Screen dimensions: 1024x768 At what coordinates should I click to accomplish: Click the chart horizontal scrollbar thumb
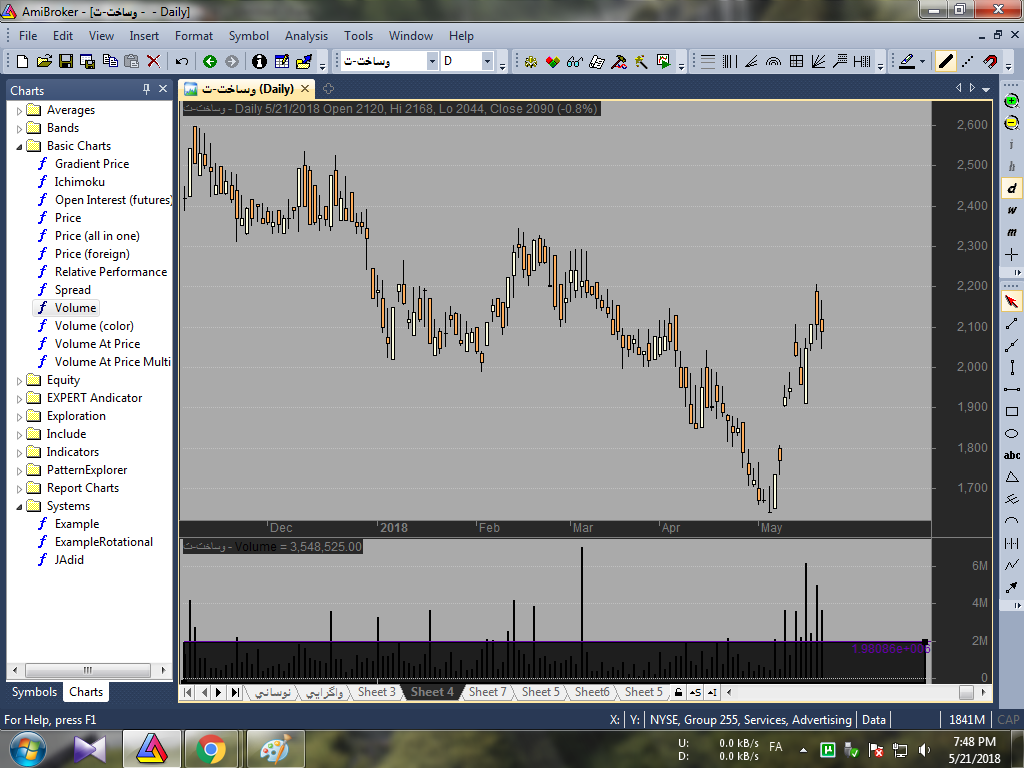pos(966,692)
